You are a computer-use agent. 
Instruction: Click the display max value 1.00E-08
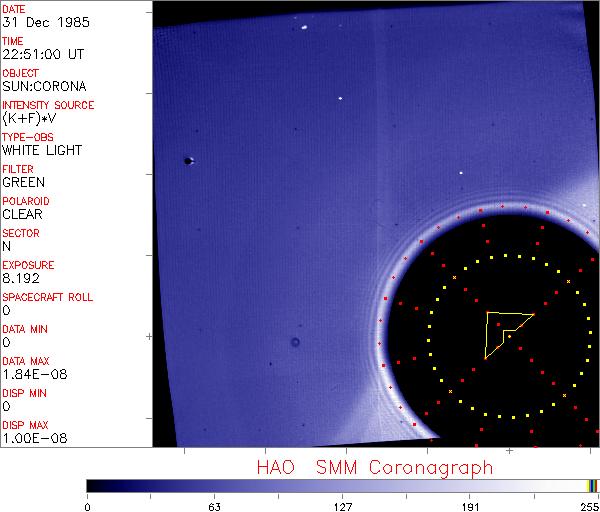click(x=32, y=438)
